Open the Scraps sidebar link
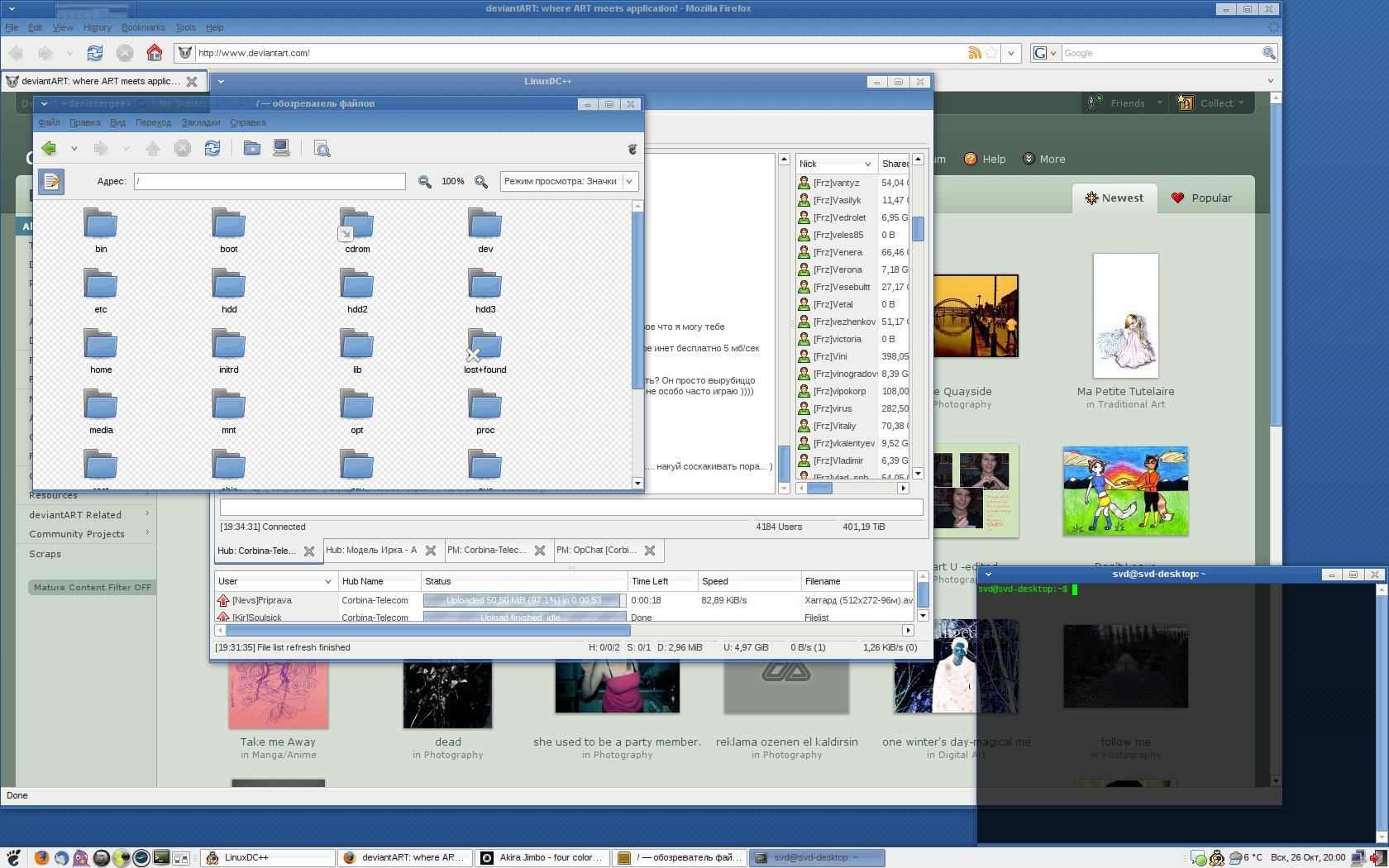 (45, 554)
